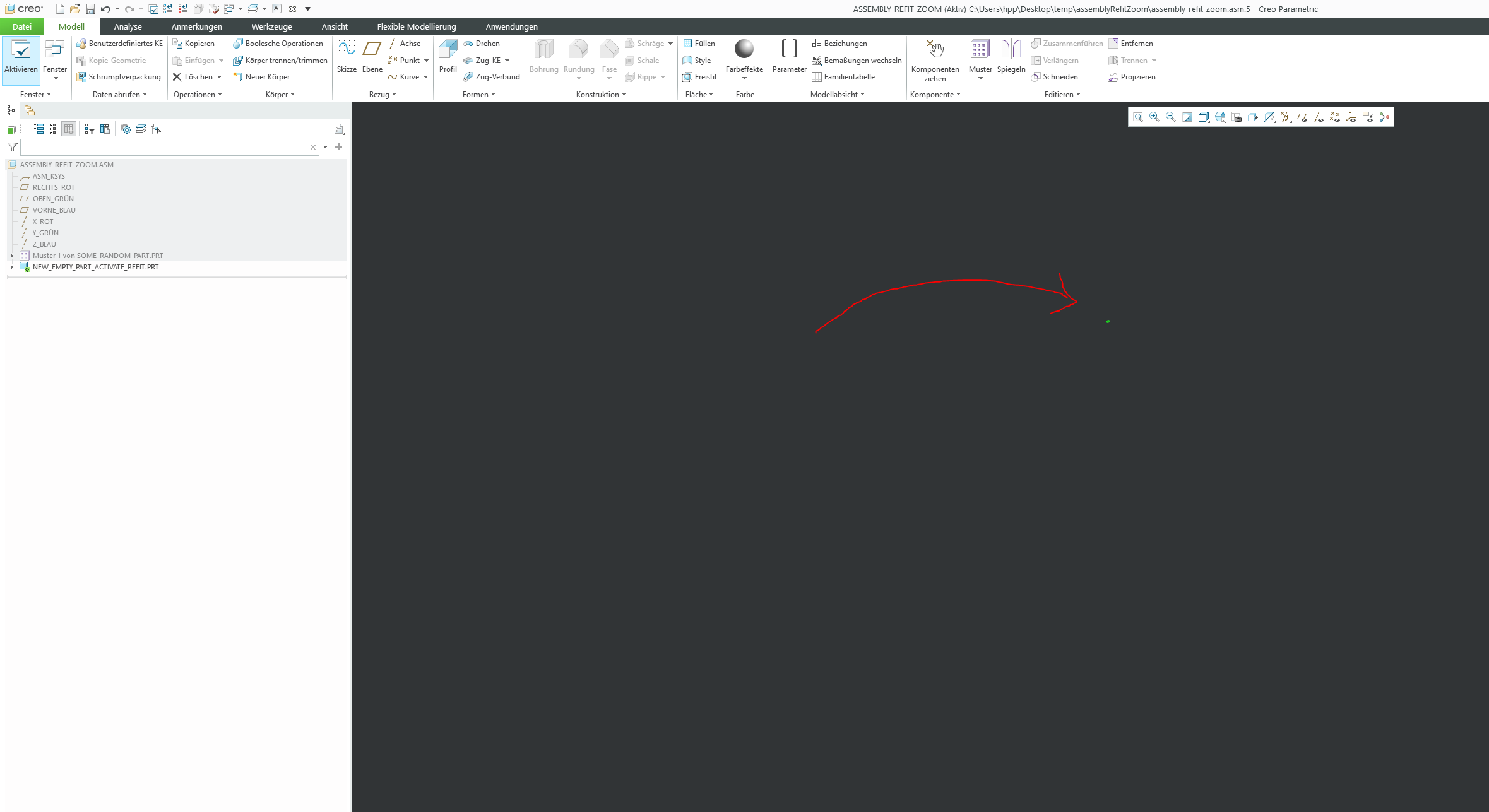Toggle datum plane display in graphics toolbar
This screenshot has width=1489, height=812.
1302,117
